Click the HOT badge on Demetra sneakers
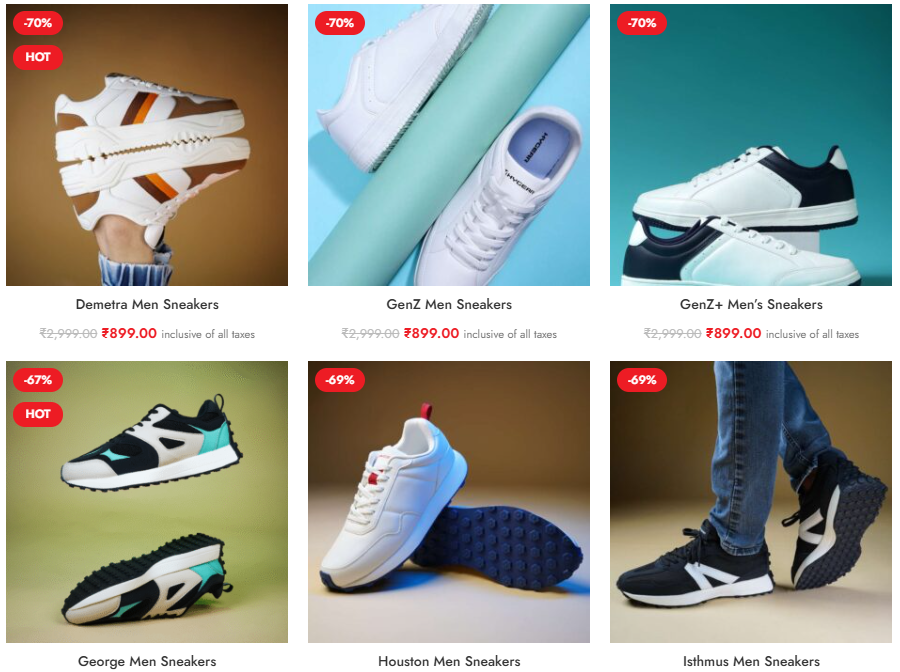The image size is (900, 672). [38, 57]
